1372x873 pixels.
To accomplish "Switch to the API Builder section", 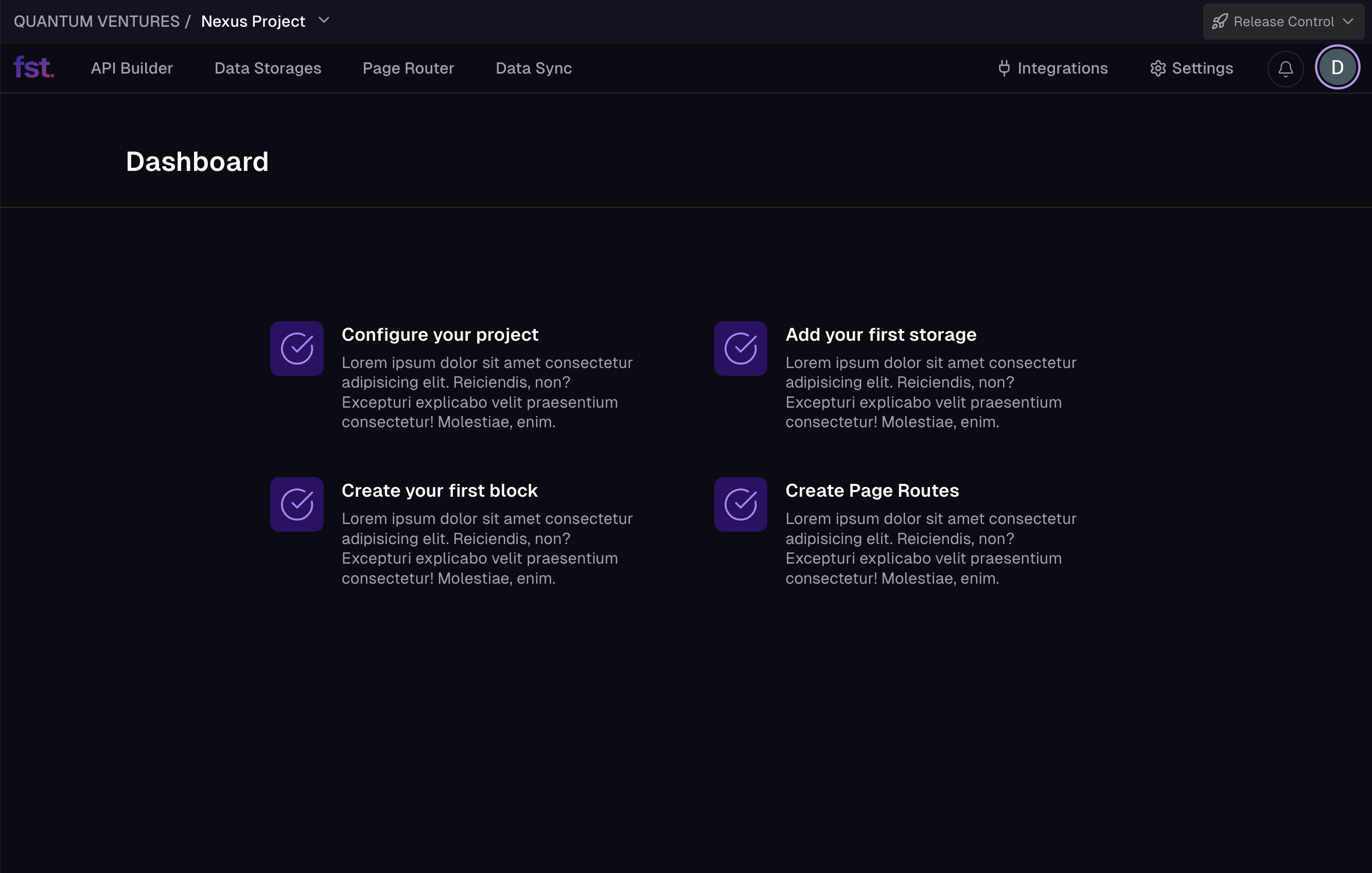I will pos(132,68).
